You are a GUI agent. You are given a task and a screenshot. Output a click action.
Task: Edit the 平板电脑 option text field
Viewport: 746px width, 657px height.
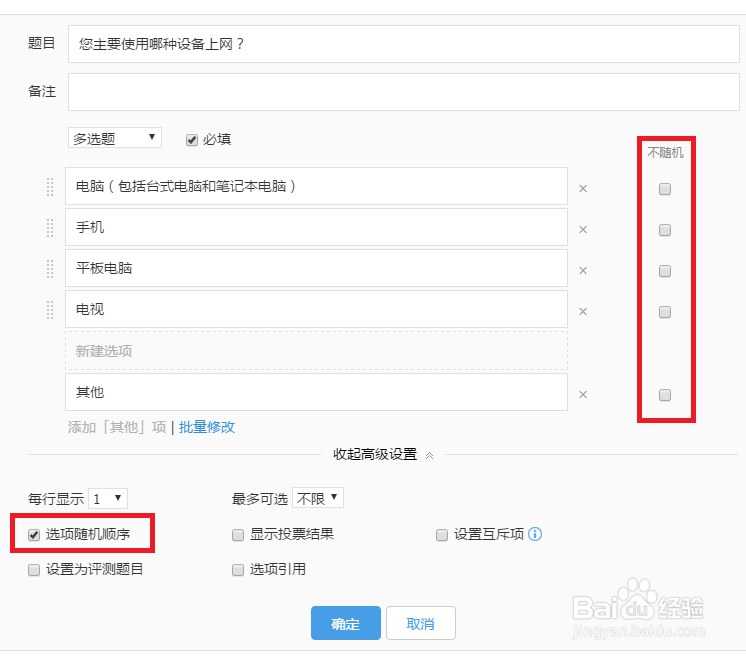click(316, 268)
